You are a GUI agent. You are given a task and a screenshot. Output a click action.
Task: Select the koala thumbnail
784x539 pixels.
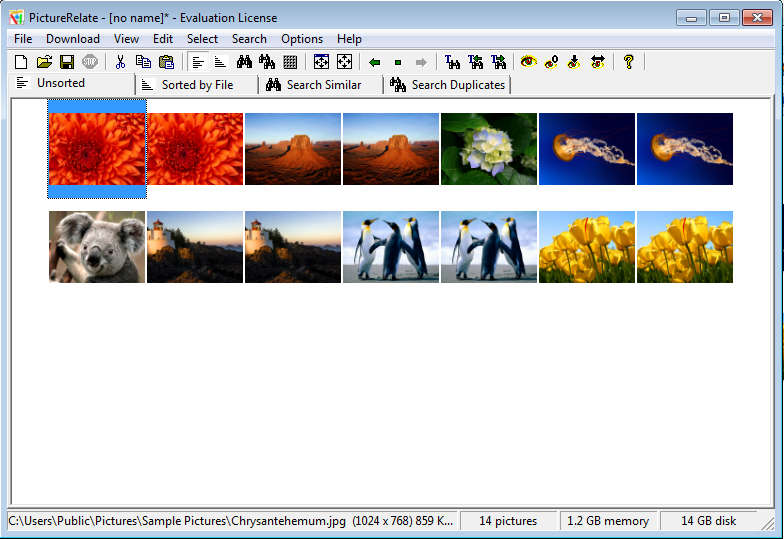click(x=97, y=247)
